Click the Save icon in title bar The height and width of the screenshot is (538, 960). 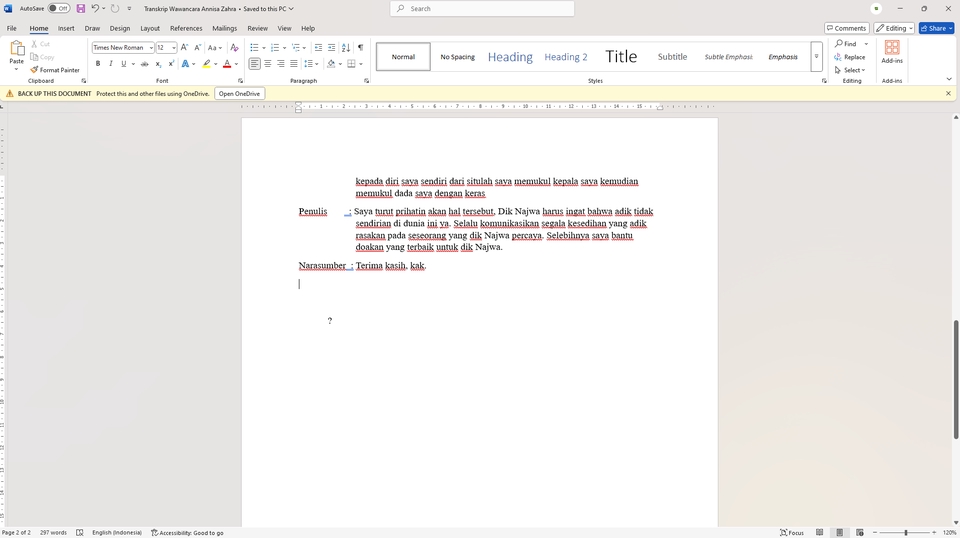[81, 9]
